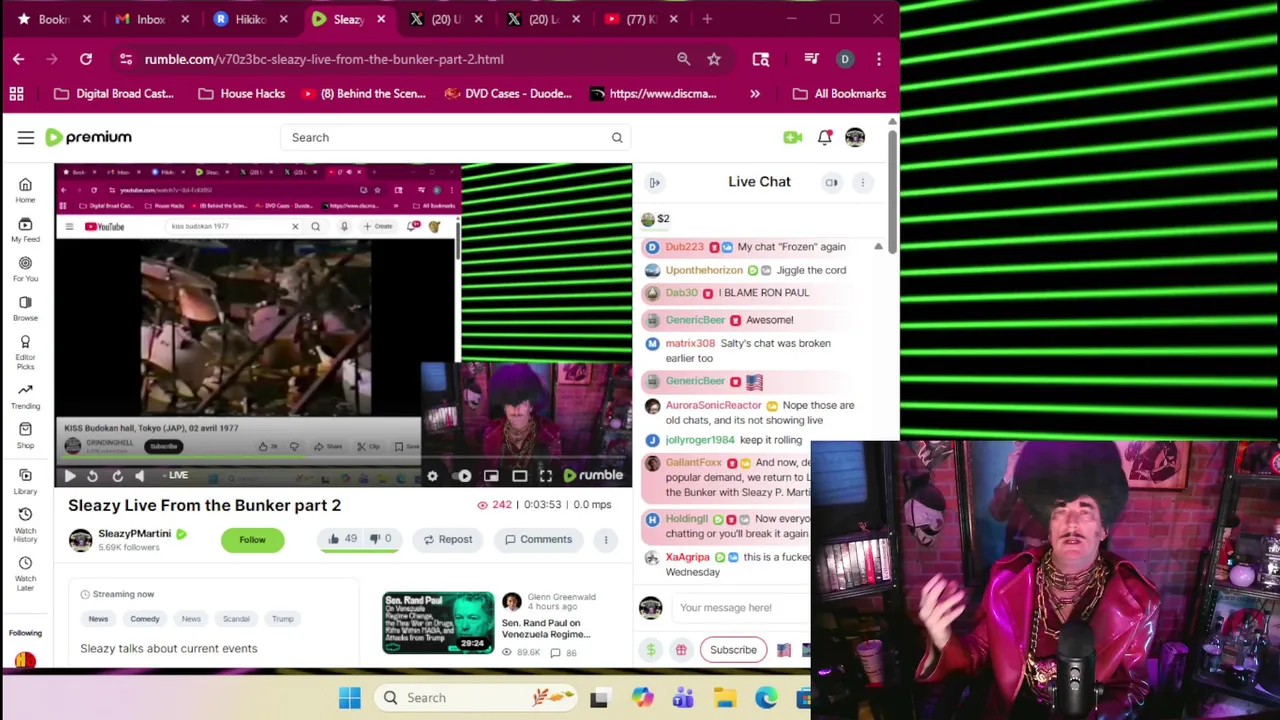Enter fullscreen on the video player
This screenshot has width=1280, height=720.
pyautogui.click(x=546, y=476)
